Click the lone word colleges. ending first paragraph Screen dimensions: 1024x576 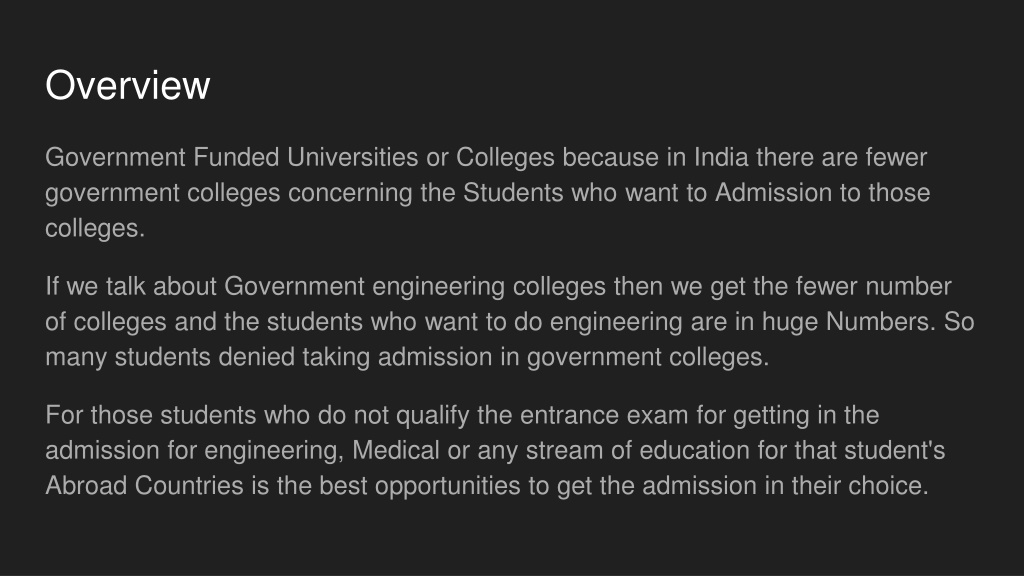95,229
